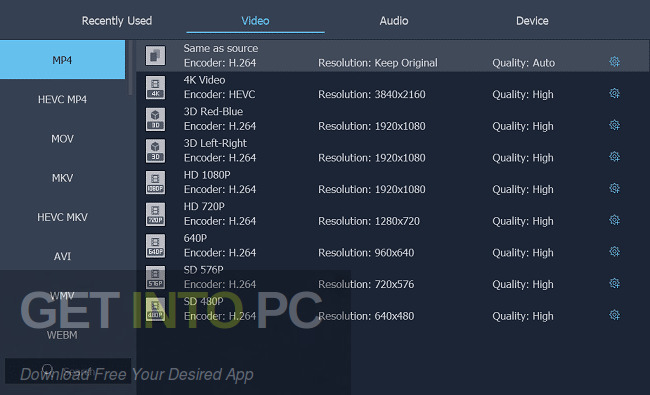Click the 1080P film icon
Image resolution: width=650 pixels, height=395 pixels.
[155, 182]
